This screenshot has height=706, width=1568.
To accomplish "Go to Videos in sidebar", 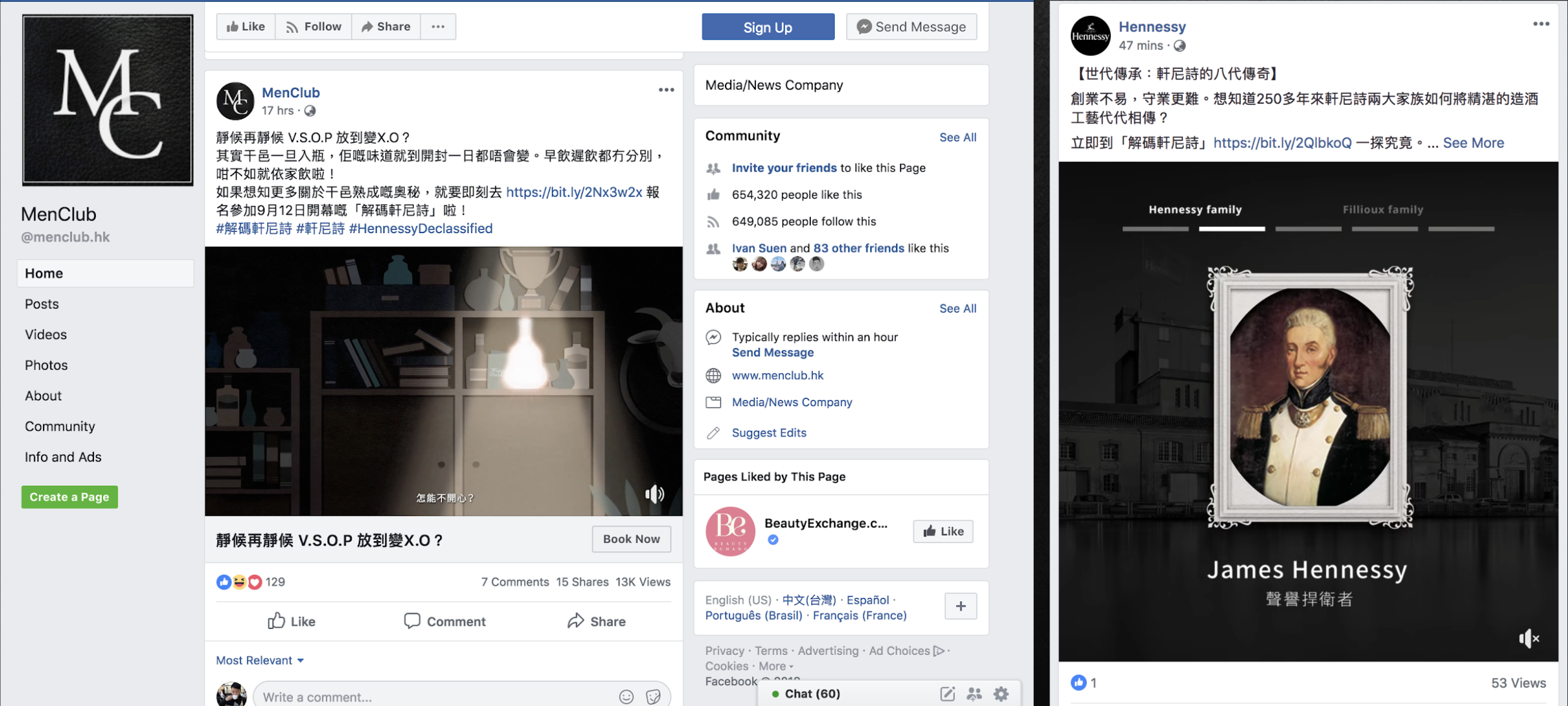I will point(45,335).
